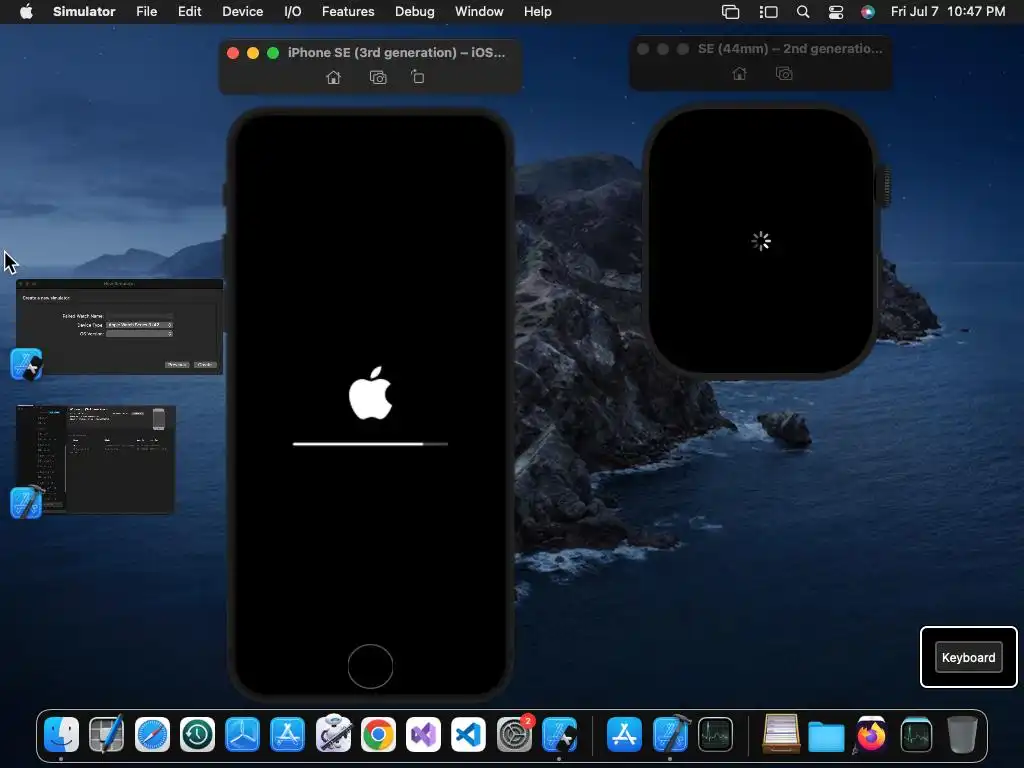Open Google Chrome from the Dock
Viewport: 1024px width, 768px height.
(378, 735)
